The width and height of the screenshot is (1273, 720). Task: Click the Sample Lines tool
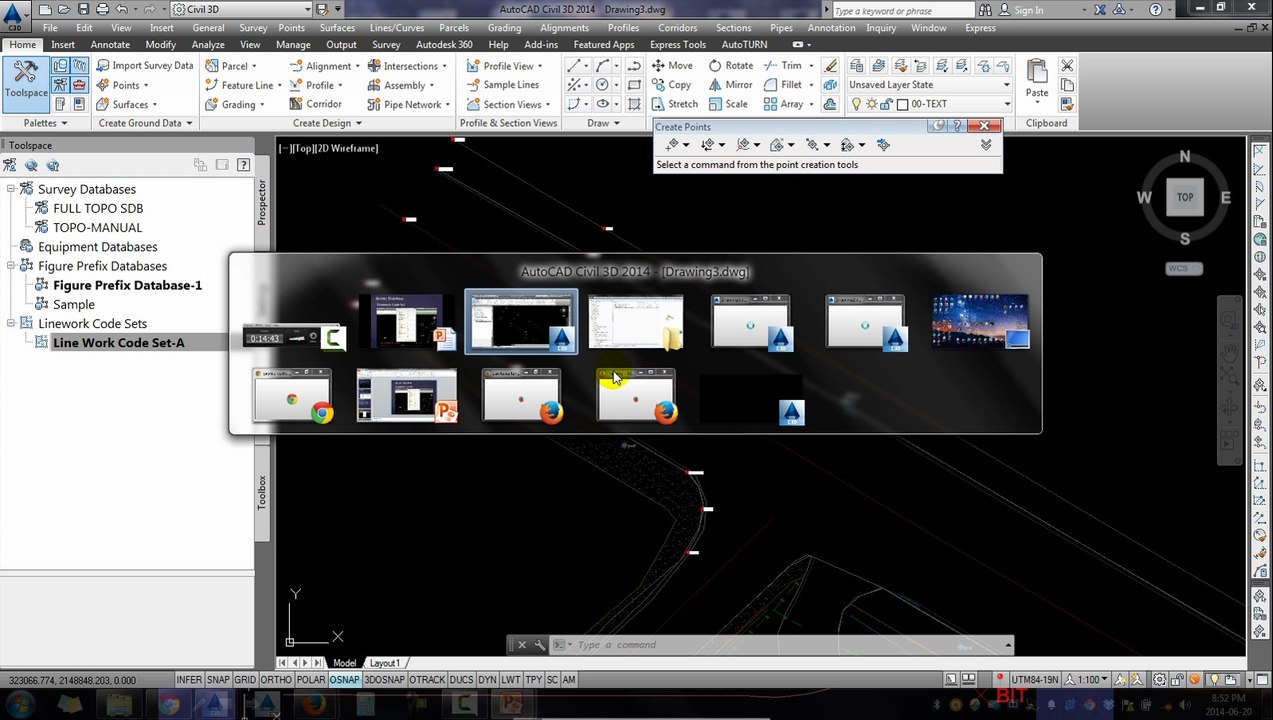point(503,85)
